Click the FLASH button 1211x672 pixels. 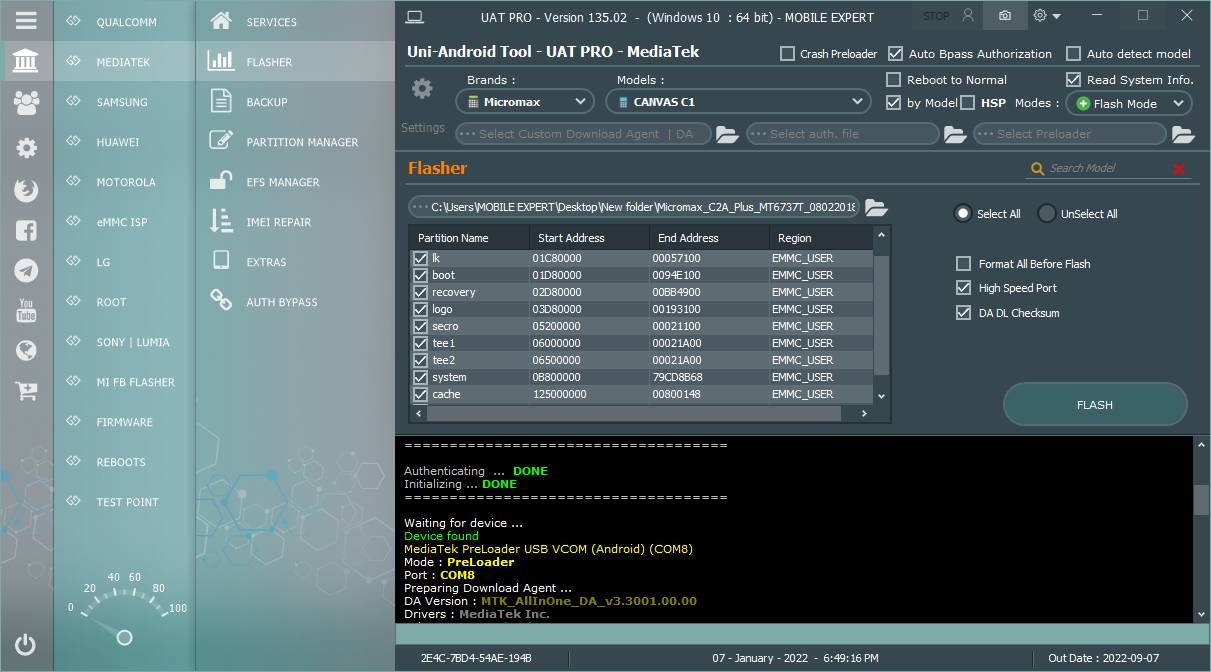click(1095, 405)
